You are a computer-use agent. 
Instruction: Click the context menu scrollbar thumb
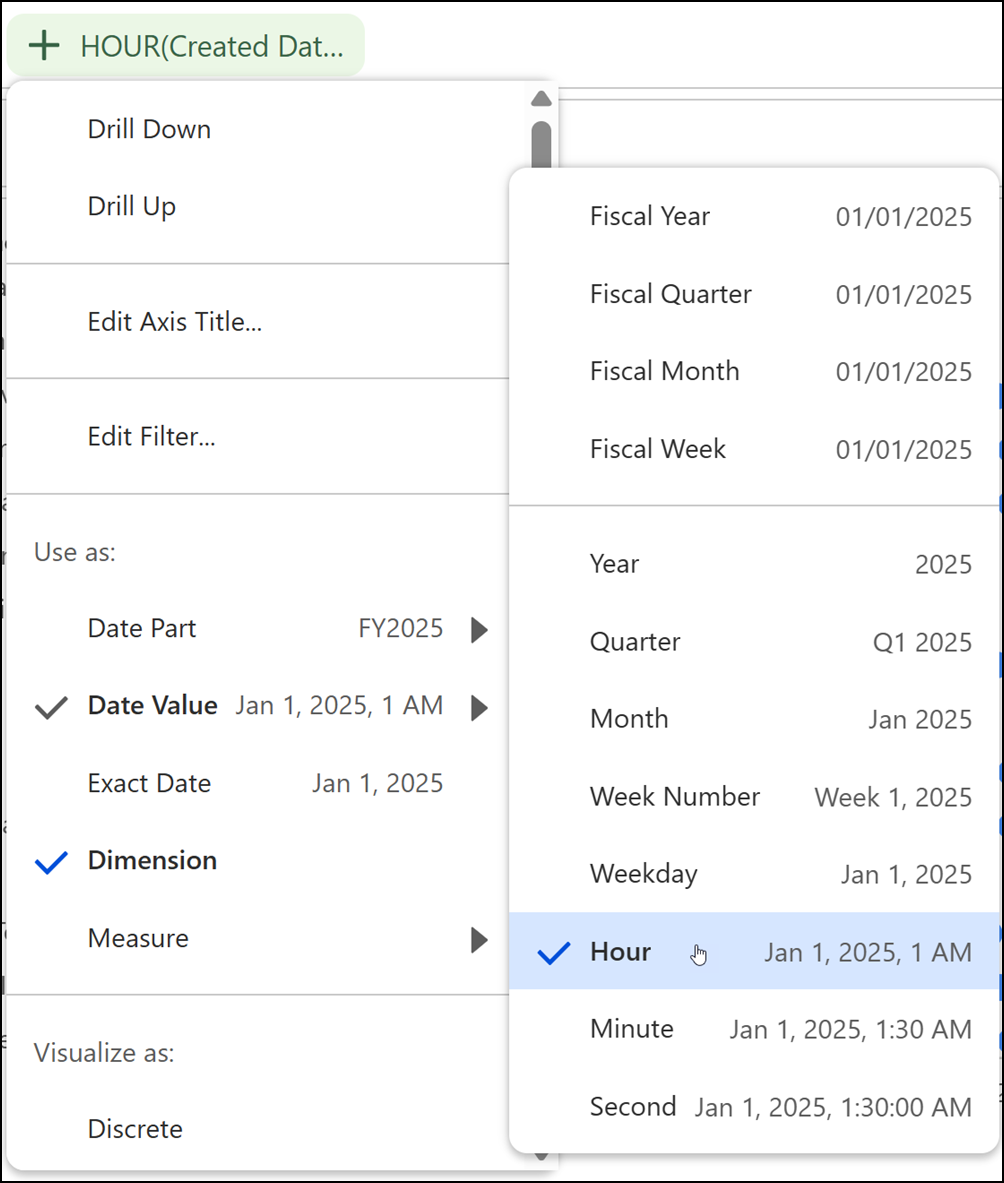541,145
